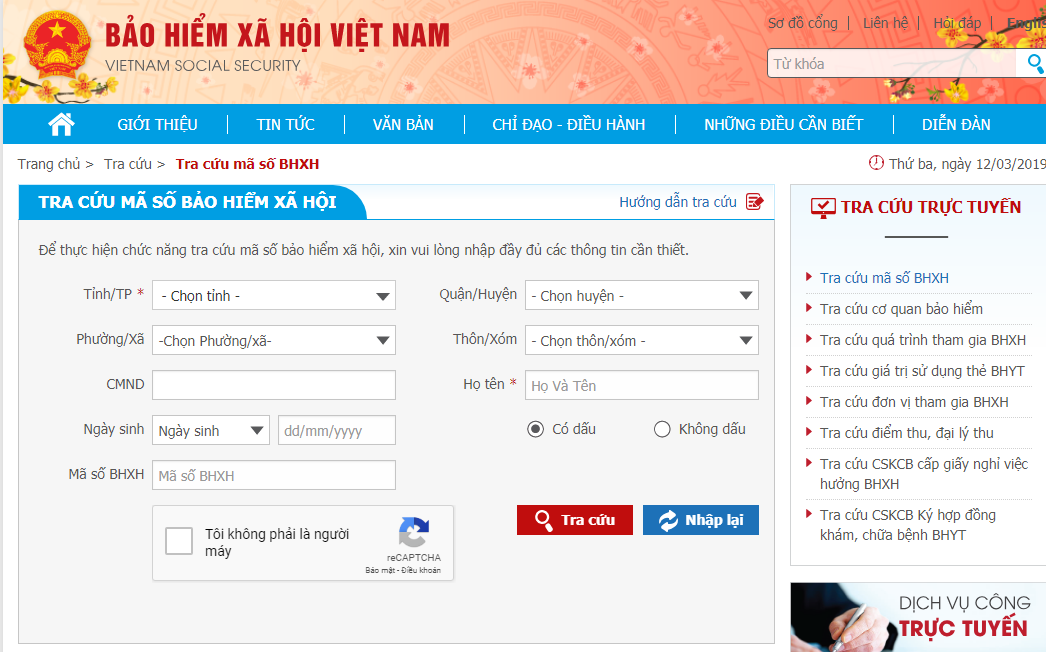Open the Chọn tỉnh province dropdown
The width and height of the screenshot is (1046, 652).
274,296
